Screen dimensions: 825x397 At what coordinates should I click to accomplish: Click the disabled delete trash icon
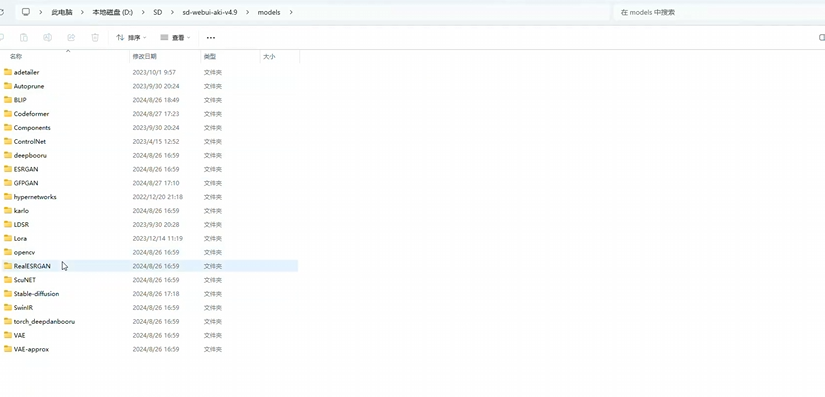[x=95, y=37]
